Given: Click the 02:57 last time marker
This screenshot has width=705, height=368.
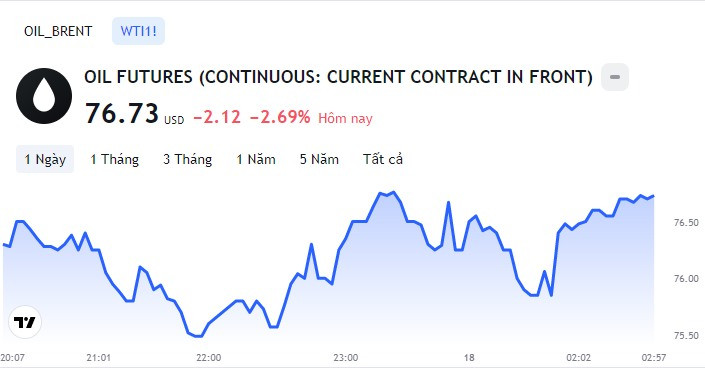Looking at the screenshot, I should tap(654, 358).
